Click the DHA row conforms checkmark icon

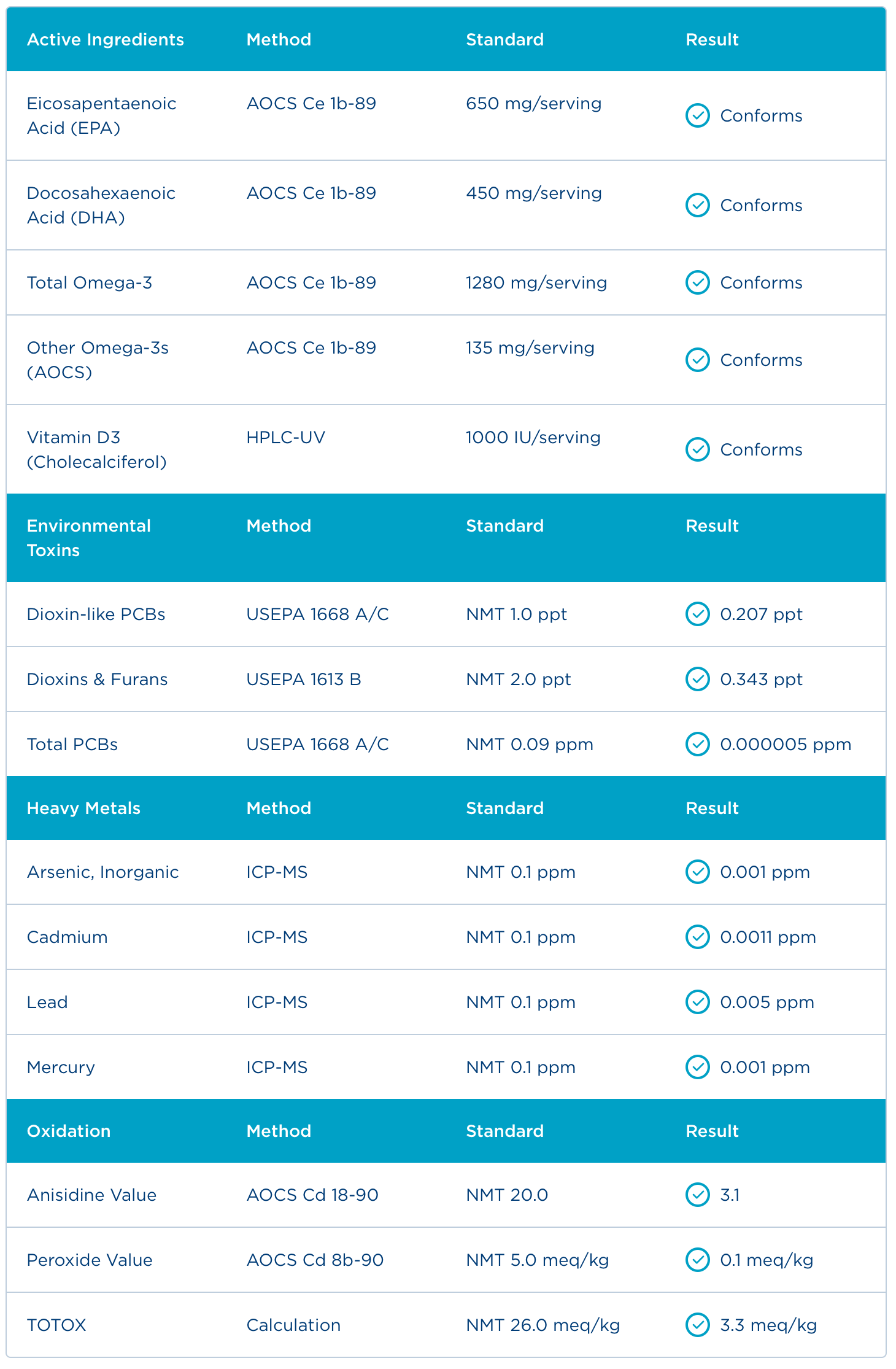[x=697, y=205]
